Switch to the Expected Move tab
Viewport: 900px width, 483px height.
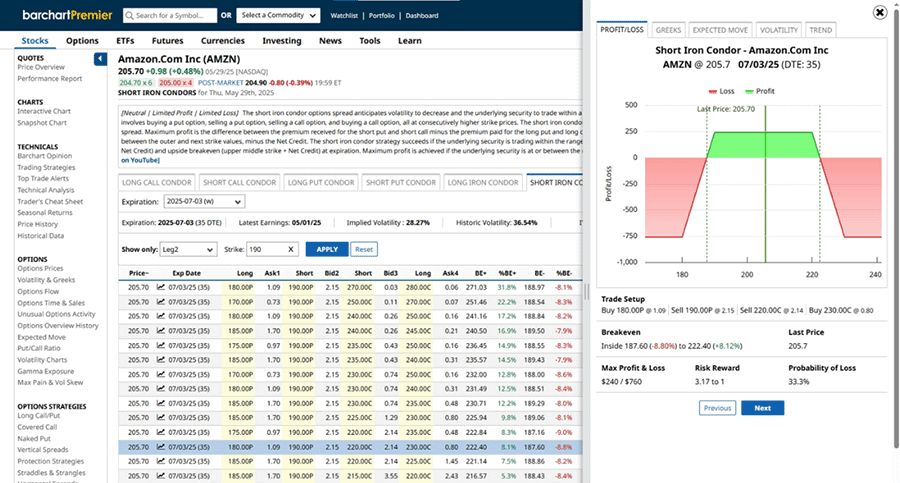(x=720, y=30)
